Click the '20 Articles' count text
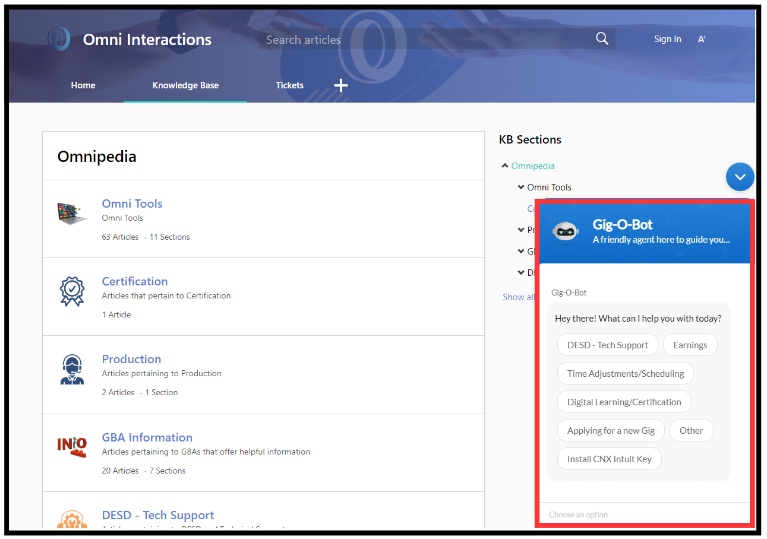The image size is (767, 539). click(x=120, y=471)
